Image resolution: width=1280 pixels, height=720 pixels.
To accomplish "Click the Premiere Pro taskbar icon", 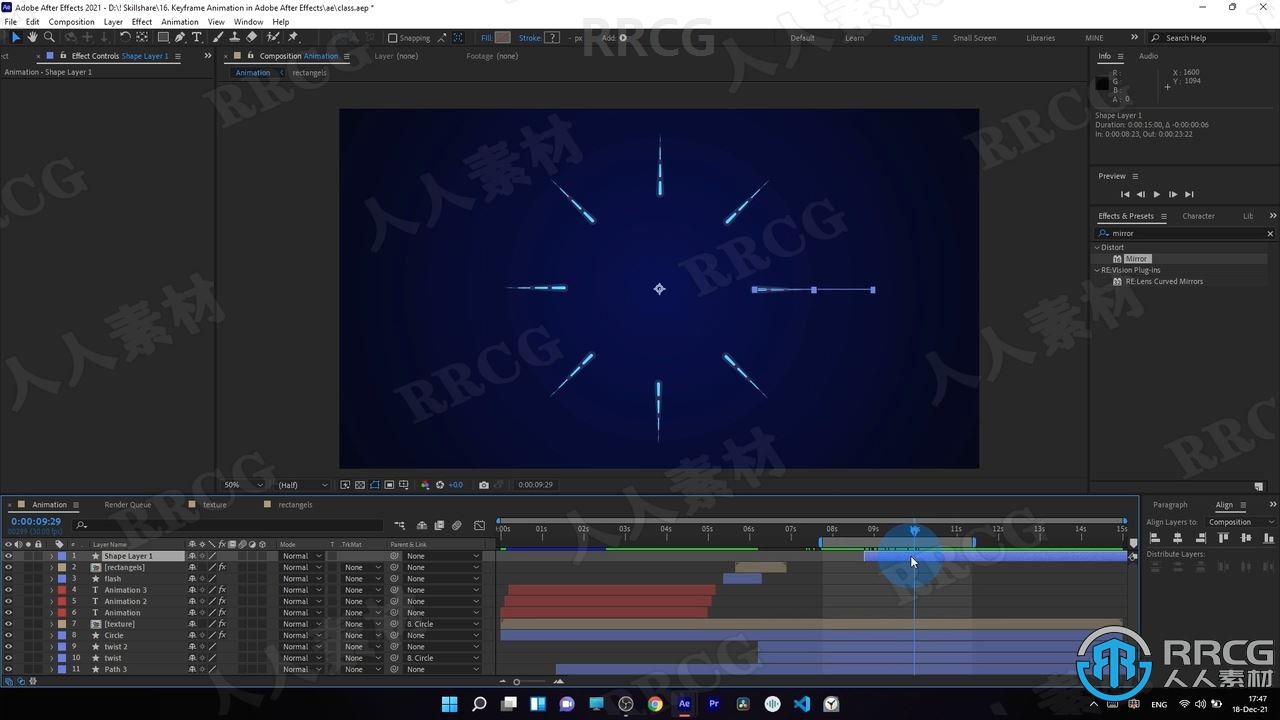I will tap(713, 704).
